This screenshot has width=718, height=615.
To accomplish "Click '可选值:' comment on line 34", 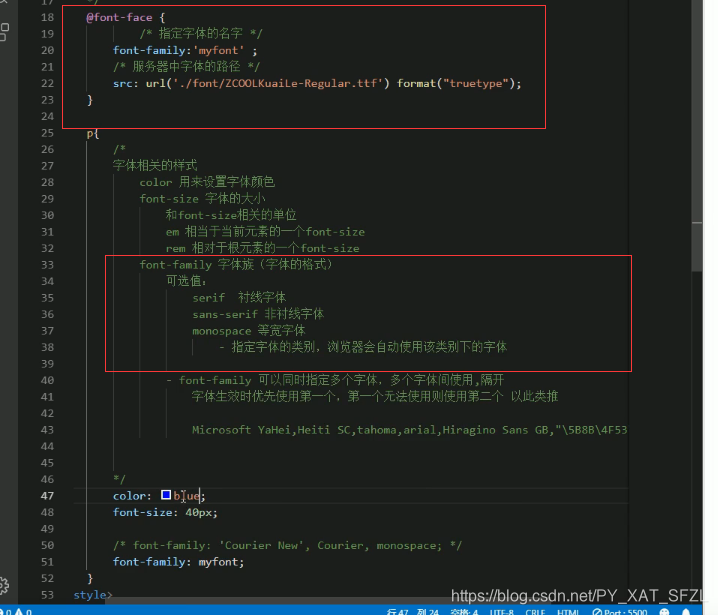I will (x=186, y=281).
